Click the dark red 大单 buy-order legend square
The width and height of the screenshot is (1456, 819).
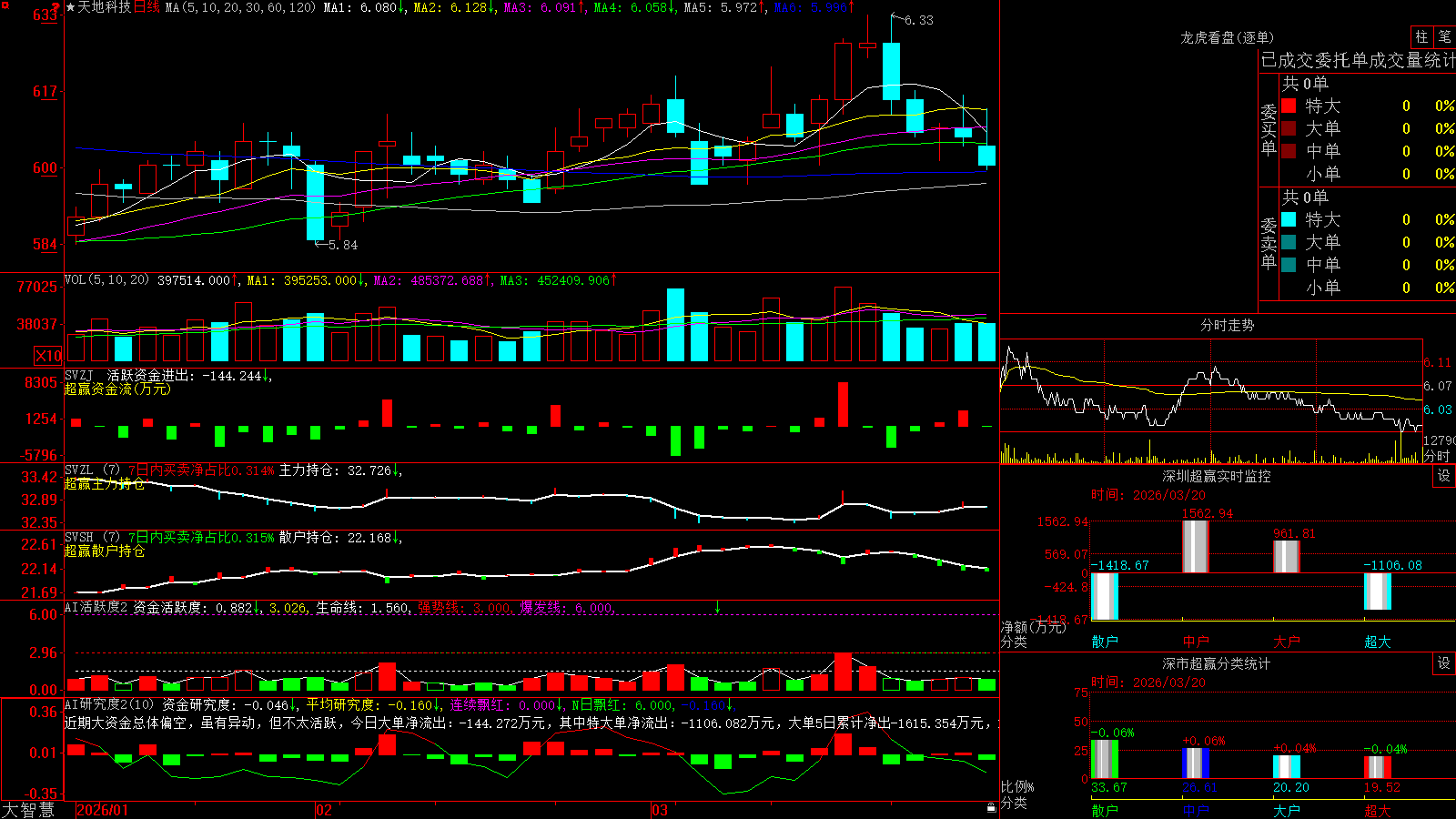pyautogui.click(x=1289, y=128)
